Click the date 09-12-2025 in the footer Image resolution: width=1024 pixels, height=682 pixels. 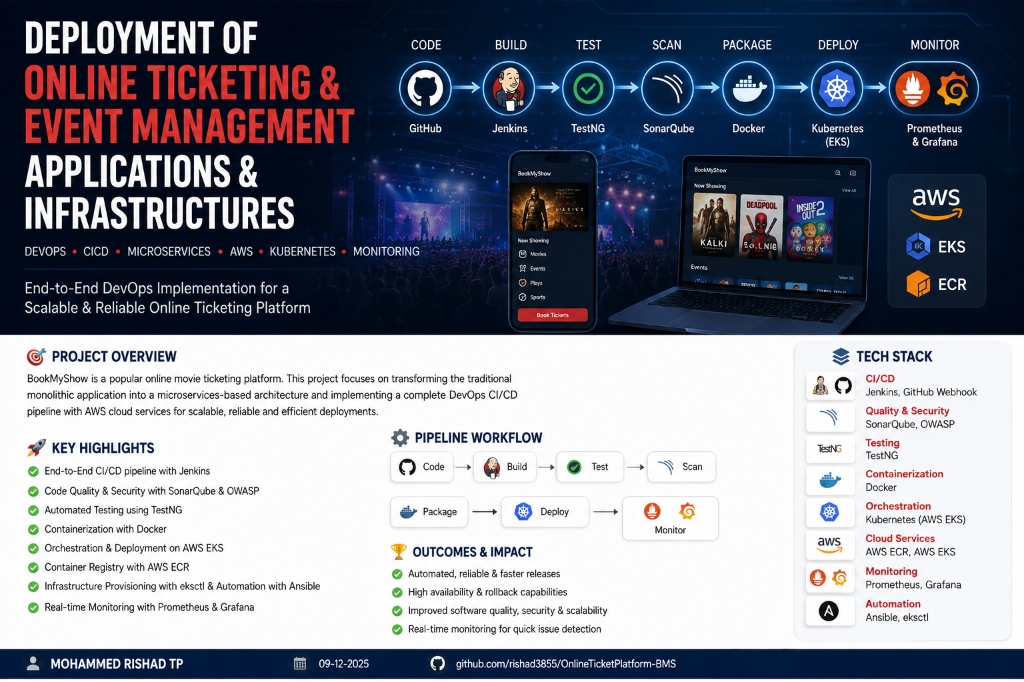(344, 664)
